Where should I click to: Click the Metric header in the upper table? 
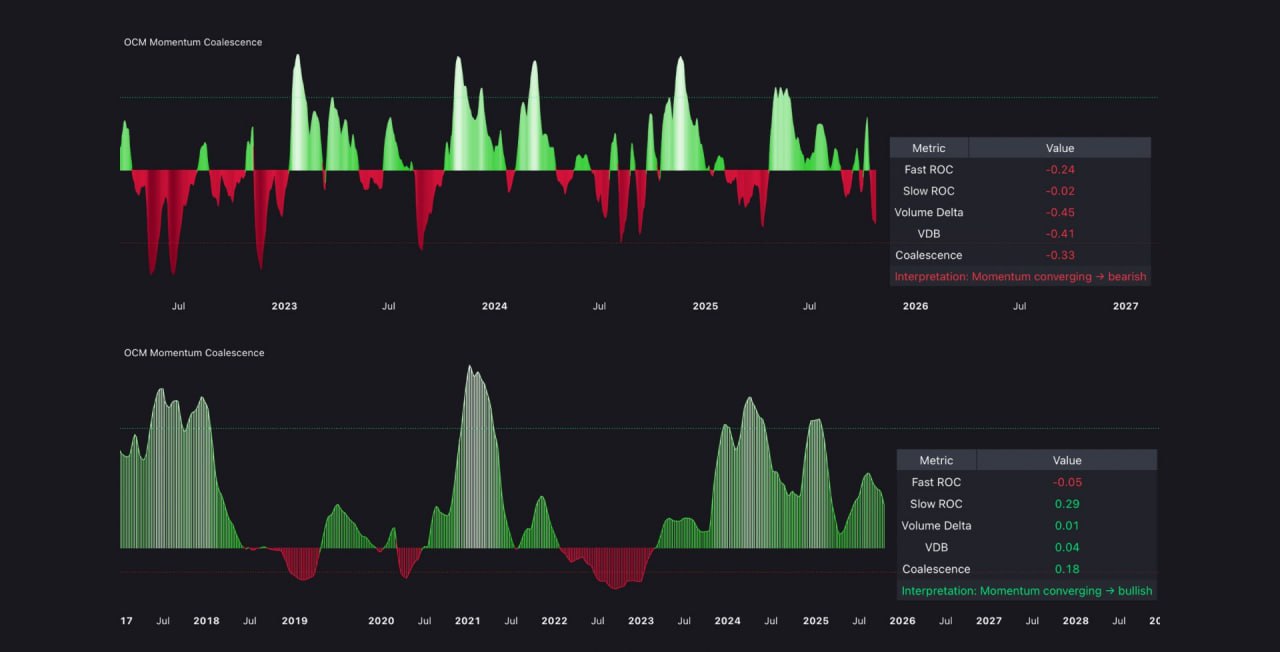[x=928, y=148]
